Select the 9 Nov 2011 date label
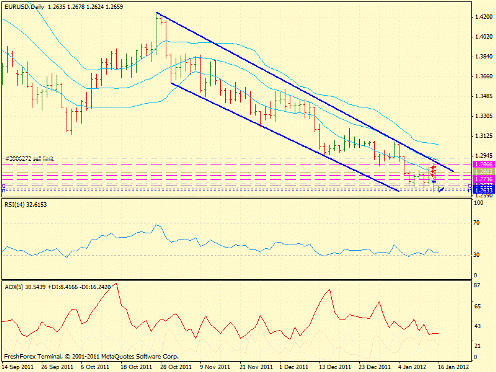The image size is (496, 372). 215,367
